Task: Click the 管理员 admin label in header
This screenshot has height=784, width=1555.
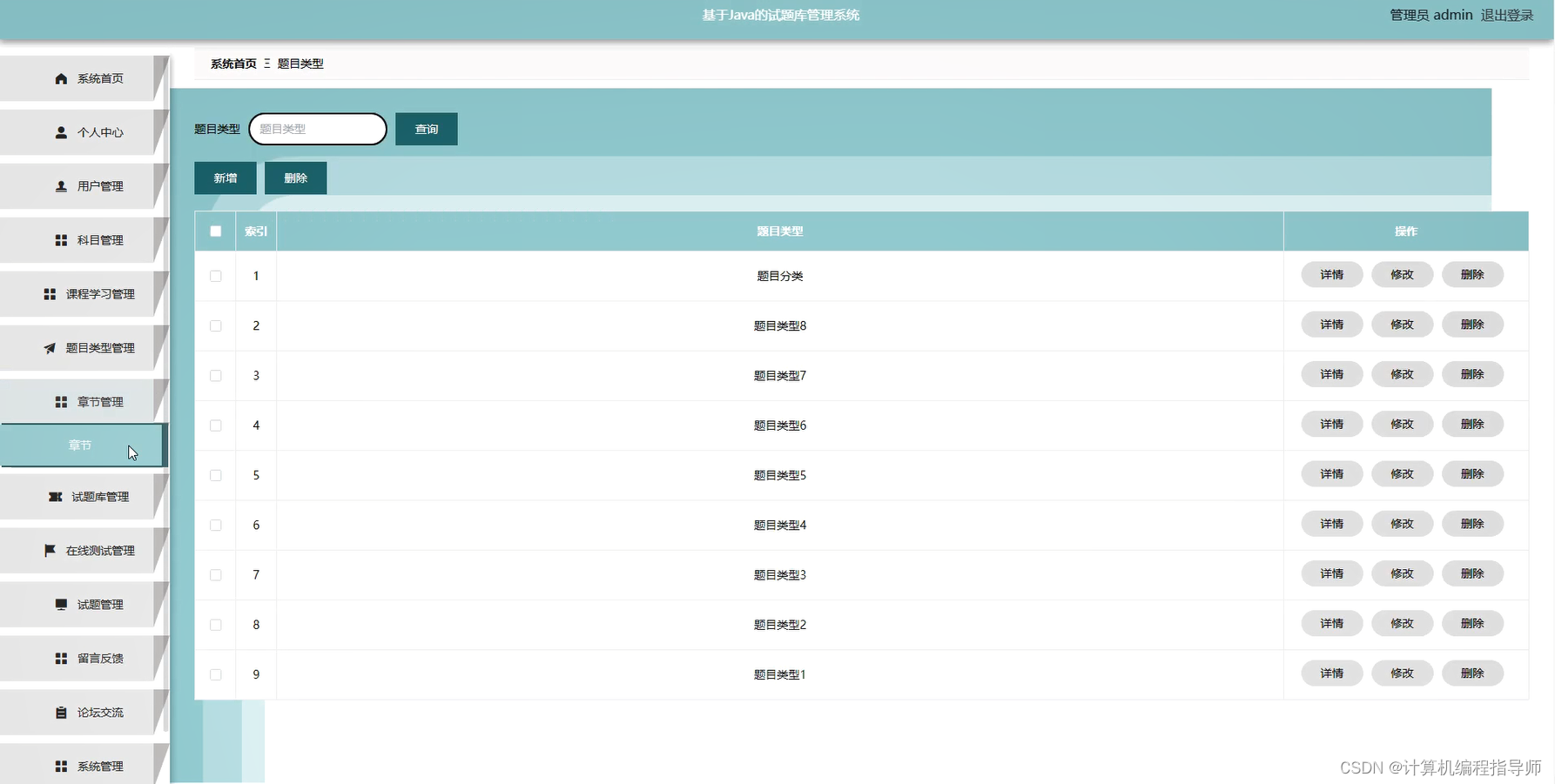Action: 1431,15
